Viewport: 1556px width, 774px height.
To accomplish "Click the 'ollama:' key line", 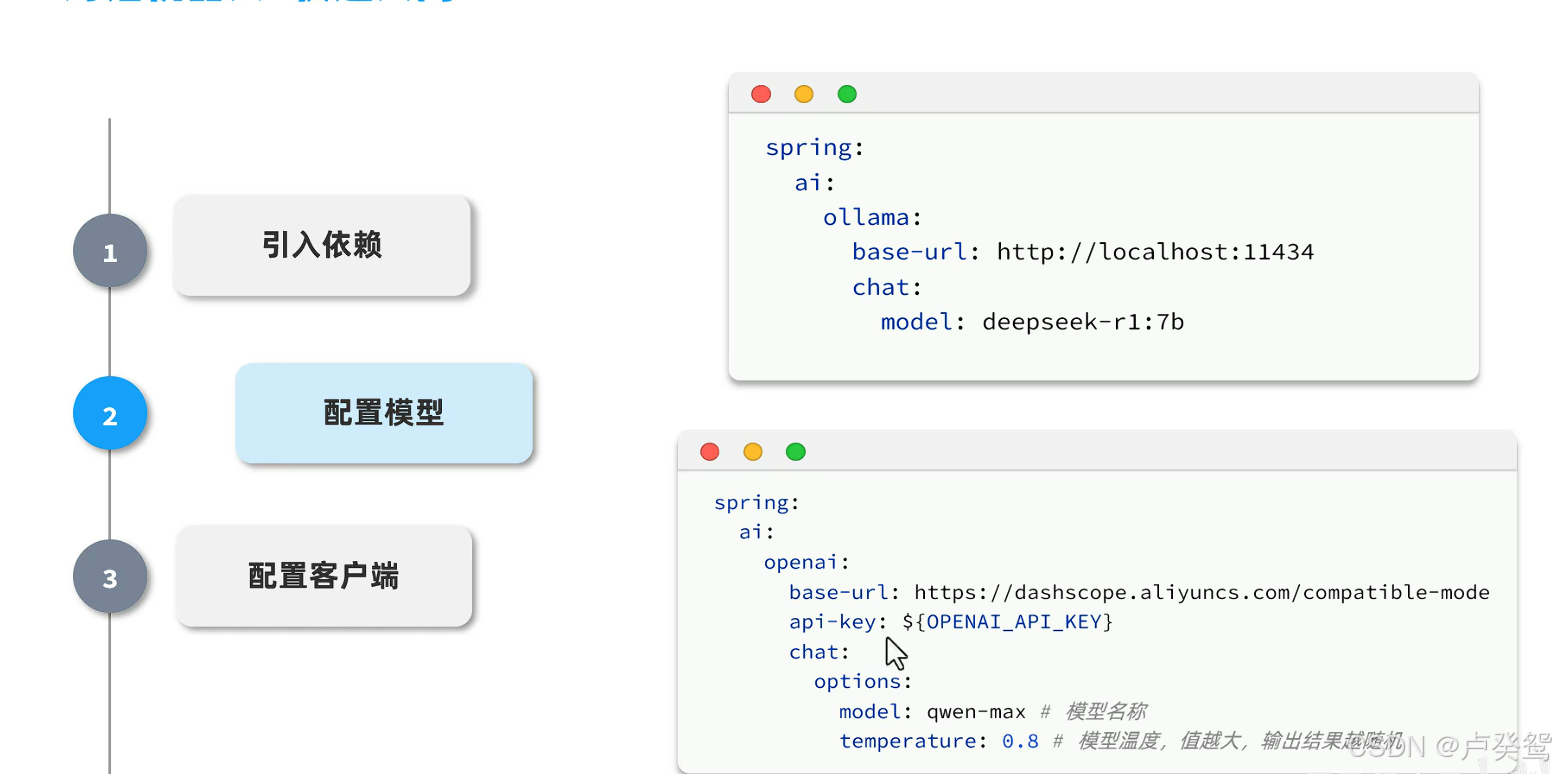I will [x=872, y=218].
